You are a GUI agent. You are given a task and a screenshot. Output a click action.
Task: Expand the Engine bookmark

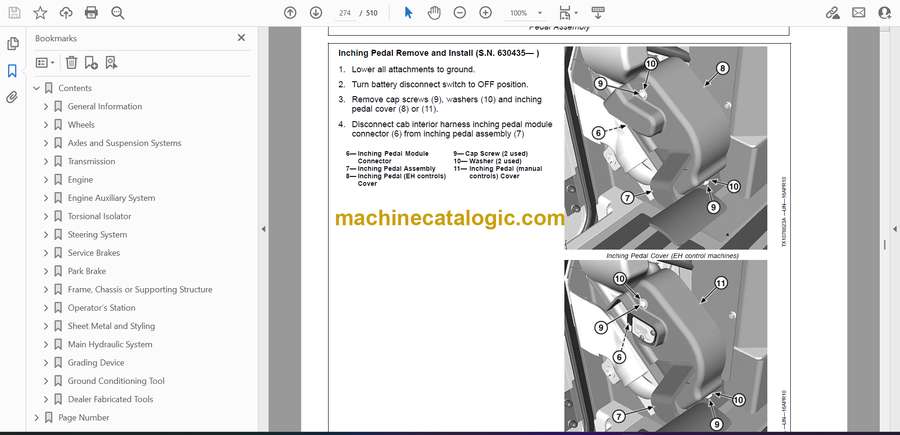[46, 180]
